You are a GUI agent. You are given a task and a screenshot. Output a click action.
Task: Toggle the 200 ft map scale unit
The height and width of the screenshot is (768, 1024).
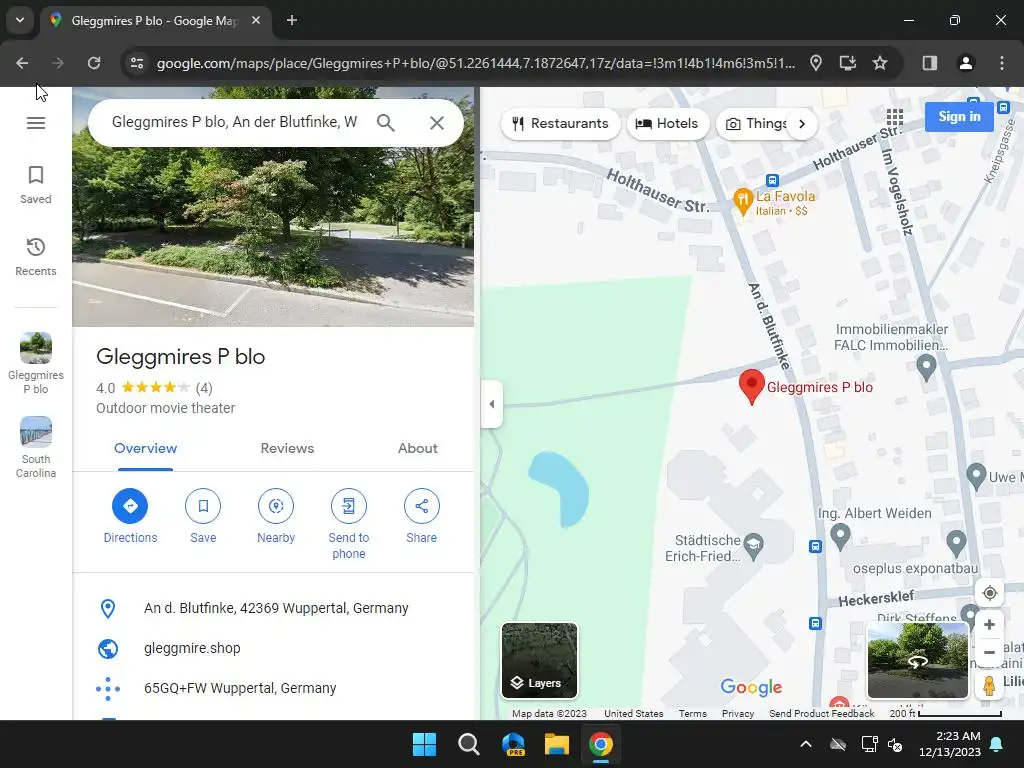[x=945, y=714]
